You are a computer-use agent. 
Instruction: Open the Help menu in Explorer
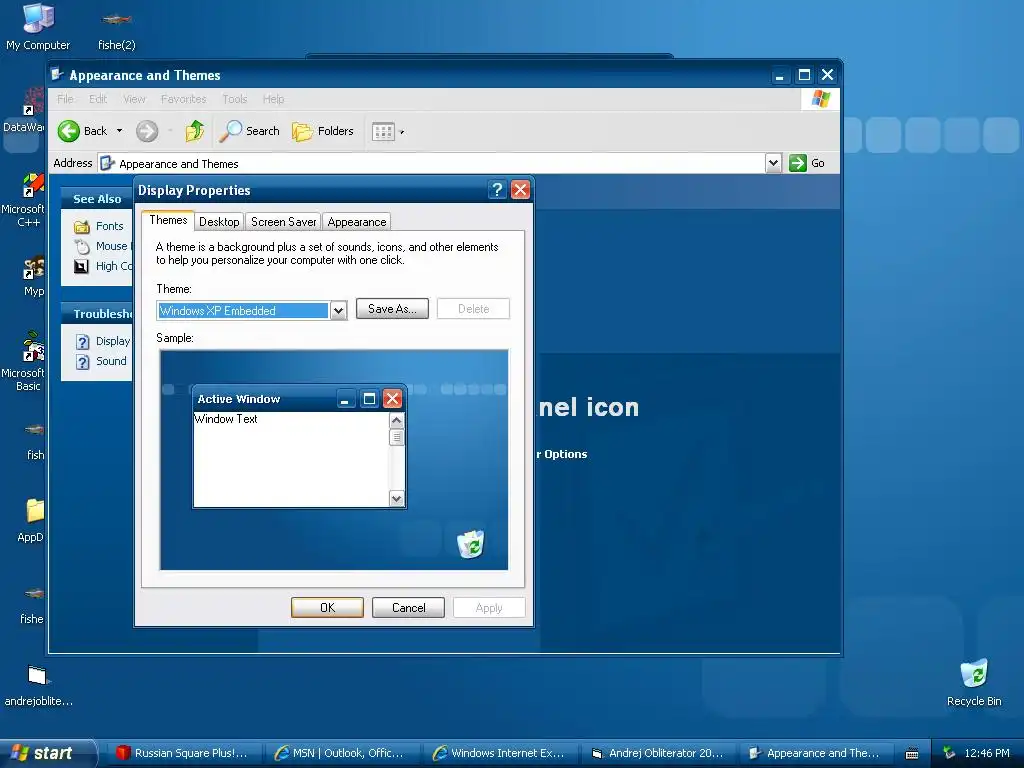(x=274, y=99)
